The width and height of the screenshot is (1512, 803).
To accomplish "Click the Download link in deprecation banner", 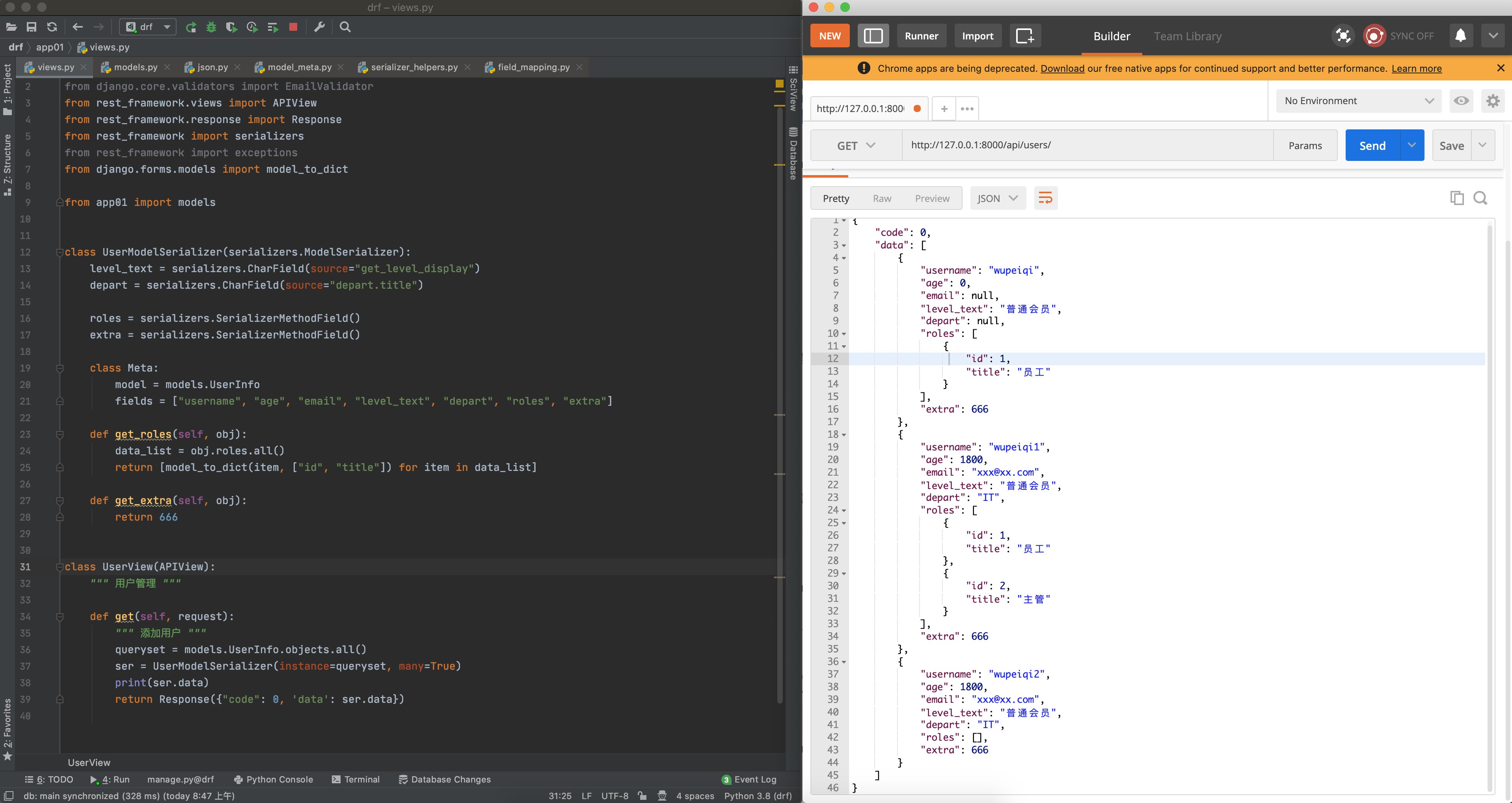I will point(1062,68).
